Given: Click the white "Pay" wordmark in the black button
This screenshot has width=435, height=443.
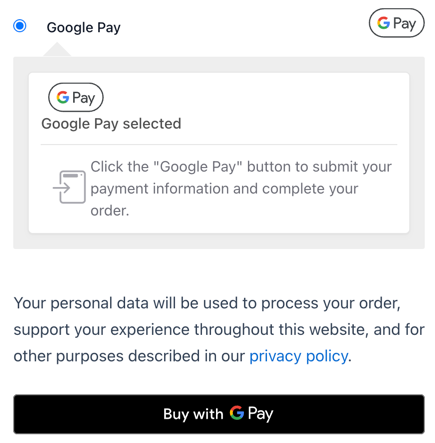Looking at the screenshot, I should tap(260, 414).
